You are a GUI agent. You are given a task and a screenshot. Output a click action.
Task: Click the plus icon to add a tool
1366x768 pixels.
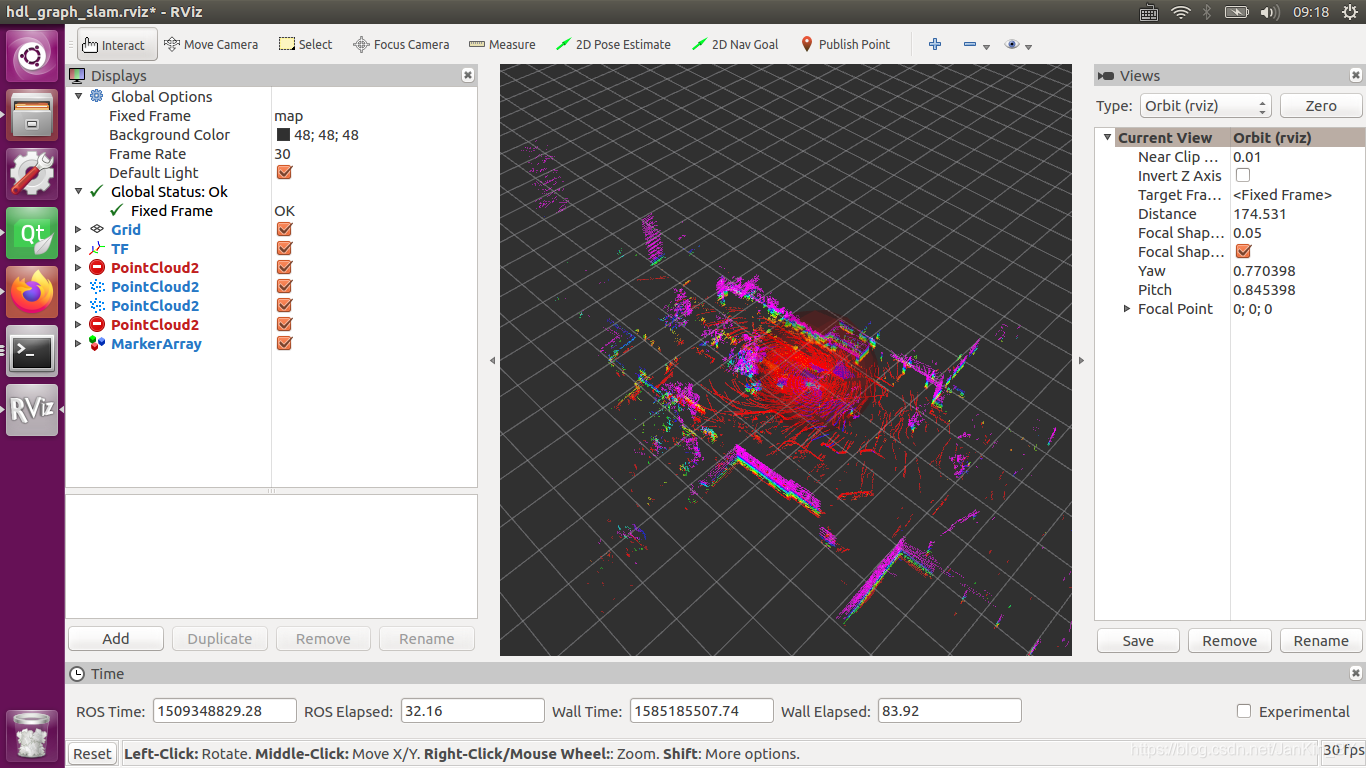(x=934, y=44)
